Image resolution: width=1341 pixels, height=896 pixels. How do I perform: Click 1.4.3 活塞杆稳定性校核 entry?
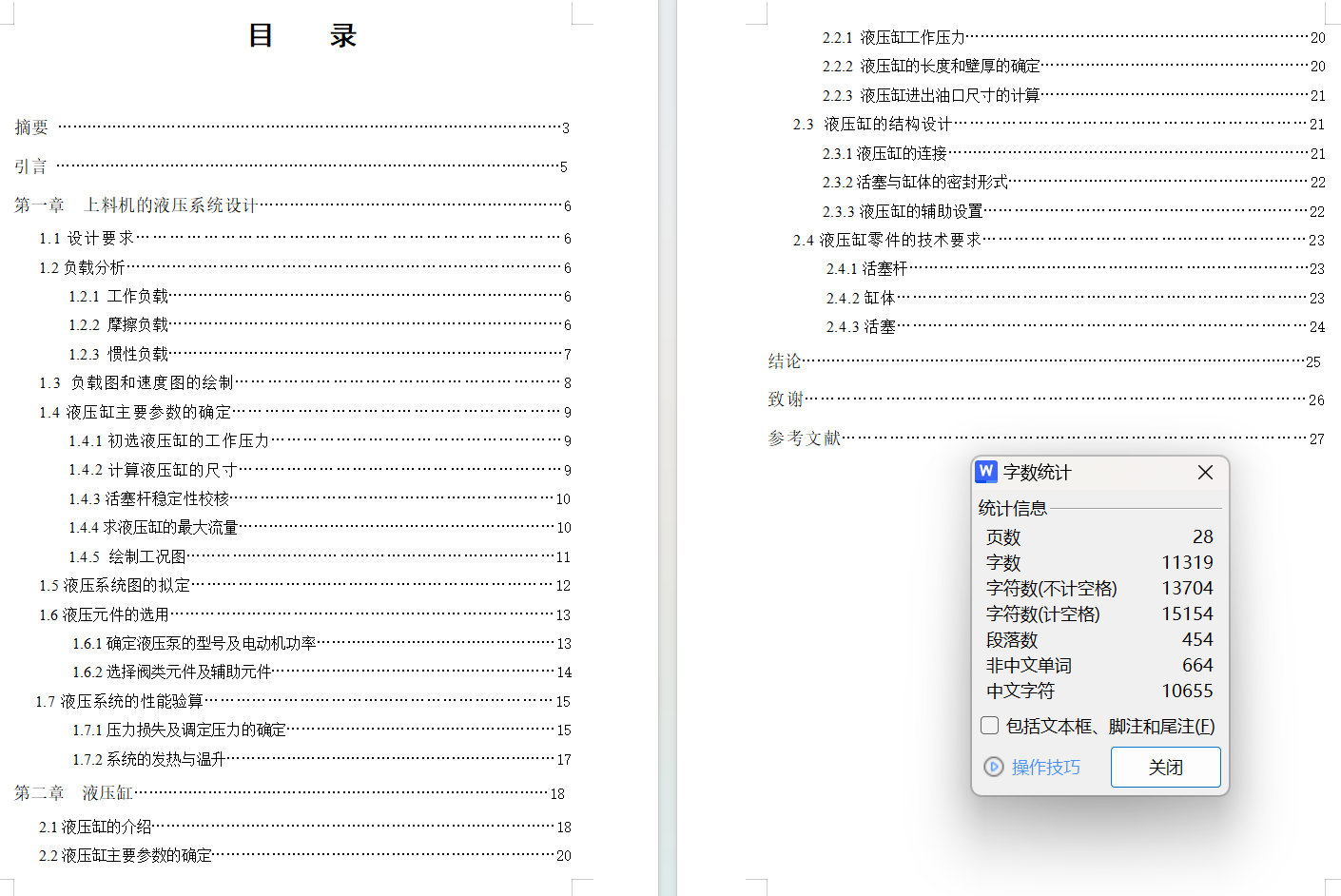coord(149,499)
